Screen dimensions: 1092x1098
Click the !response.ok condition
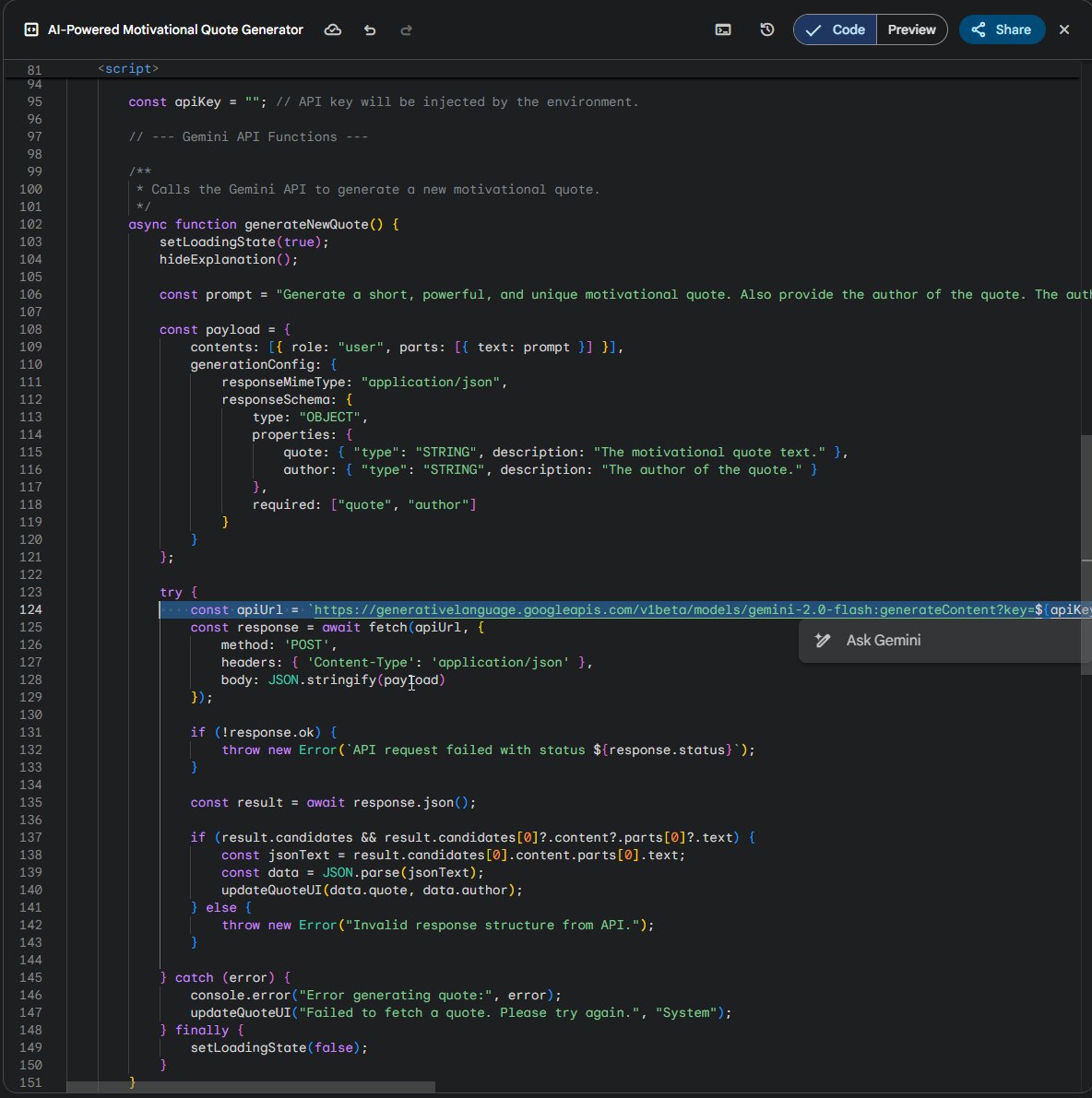pos(267,732)
